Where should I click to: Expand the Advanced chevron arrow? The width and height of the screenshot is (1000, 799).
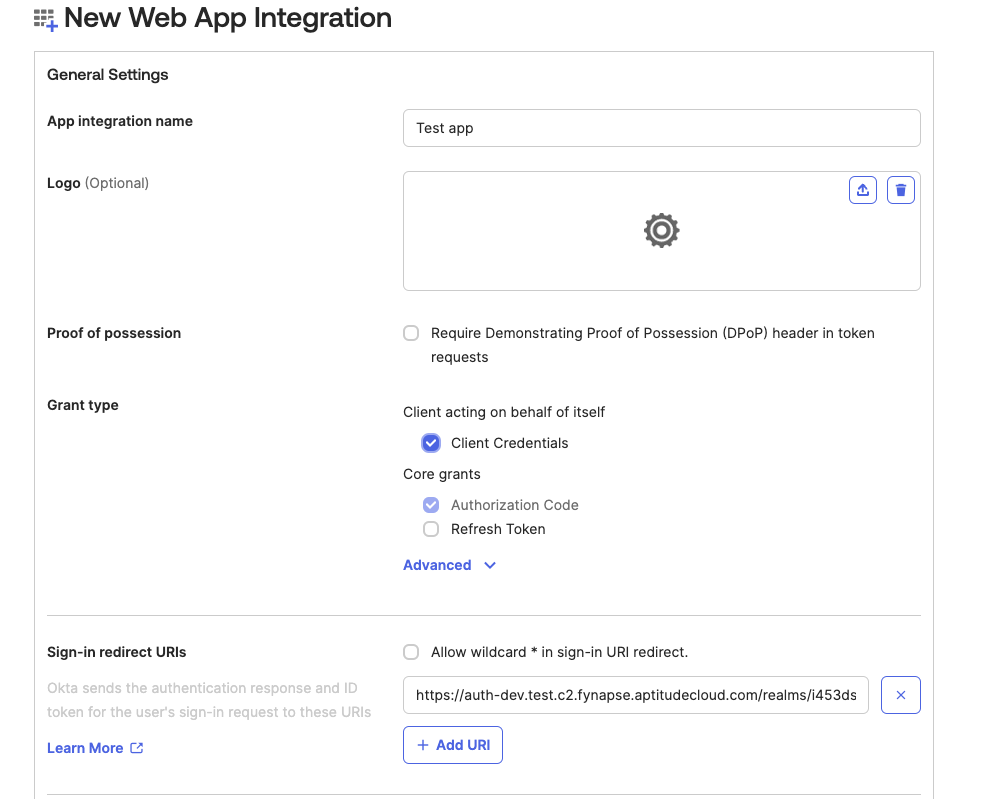click(490, 565)
